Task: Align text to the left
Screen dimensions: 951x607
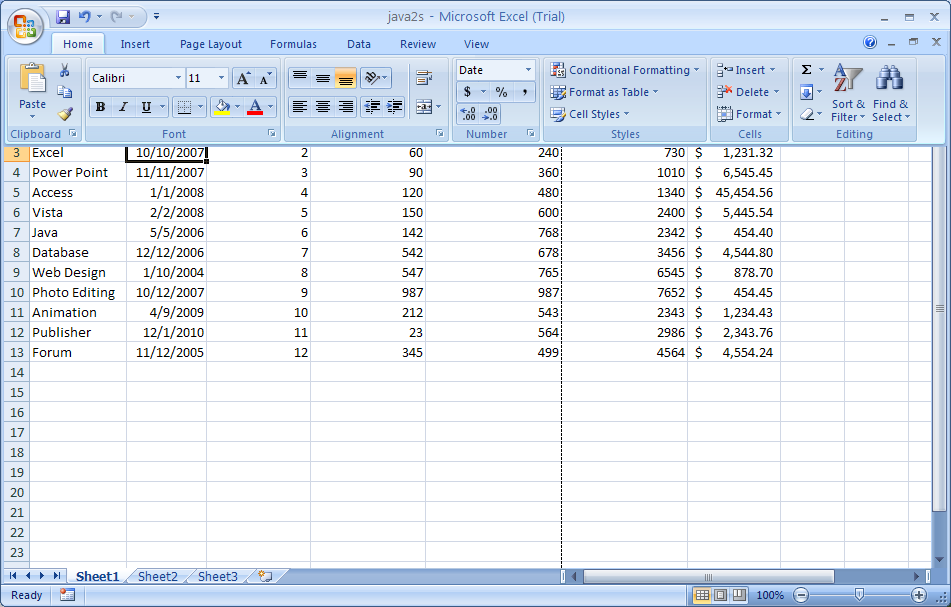Action: tap(300, 107)
